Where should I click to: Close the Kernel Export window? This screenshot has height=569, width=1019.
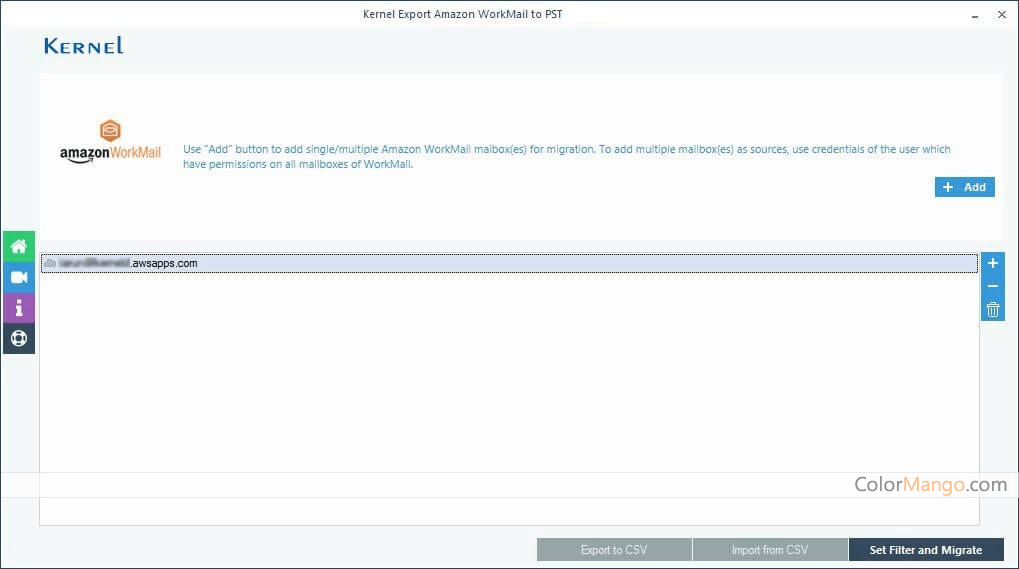pyautogui.click(x=1001, y=15)
